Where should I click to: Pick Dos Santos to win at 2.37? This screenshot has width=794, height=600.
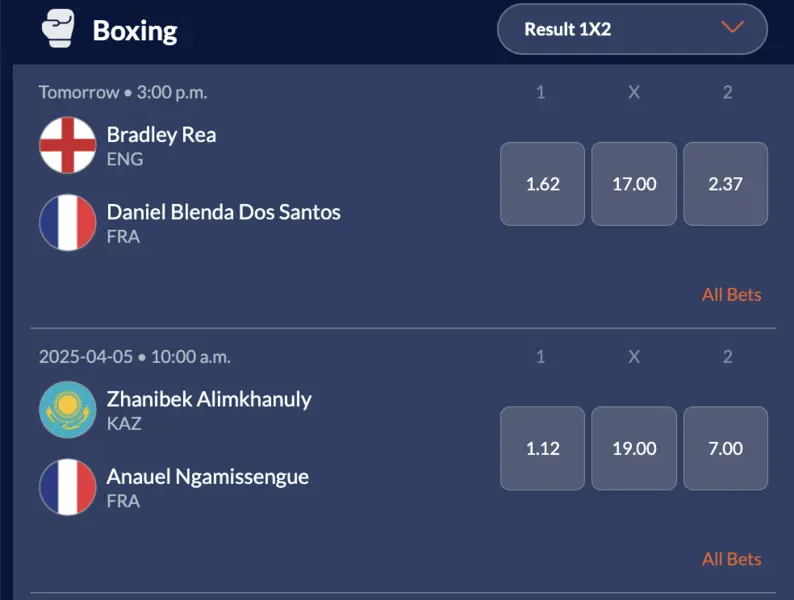click(x=726, y=184)
